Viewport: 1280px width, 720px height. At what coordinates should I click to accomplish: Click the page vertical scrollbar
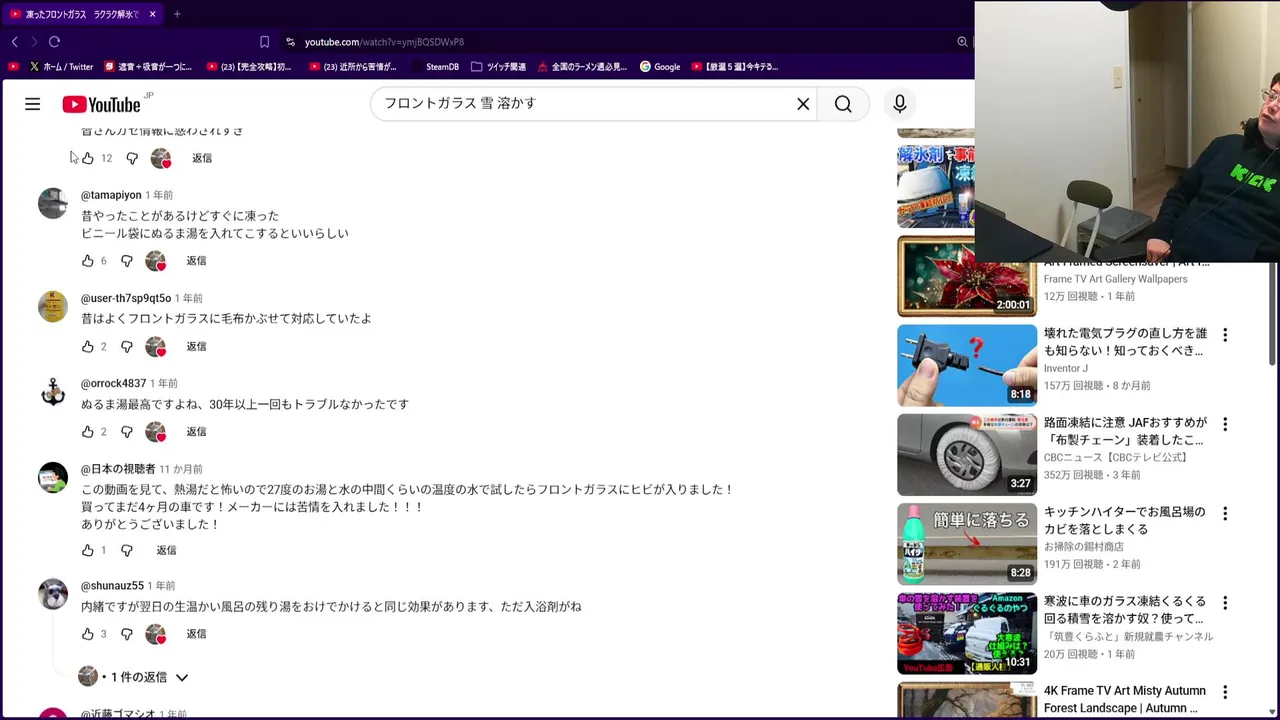(x=1272, y=315)
